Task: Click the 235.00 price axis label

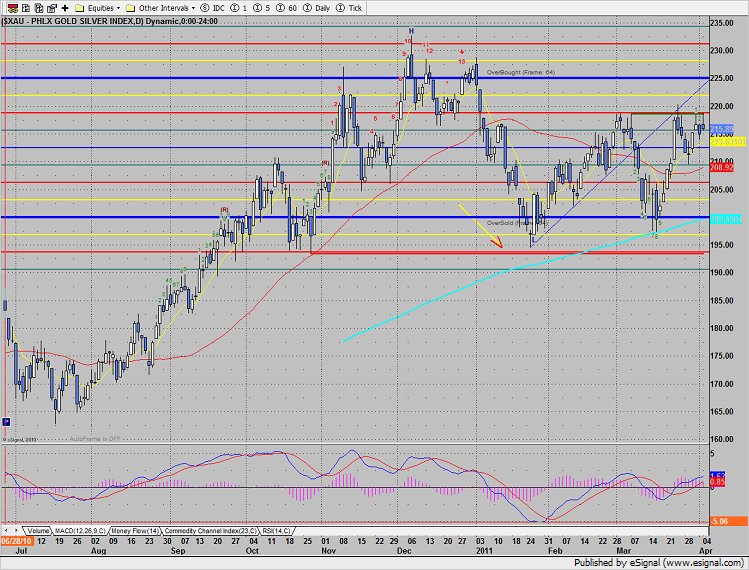Action: [x=721, y=23]
